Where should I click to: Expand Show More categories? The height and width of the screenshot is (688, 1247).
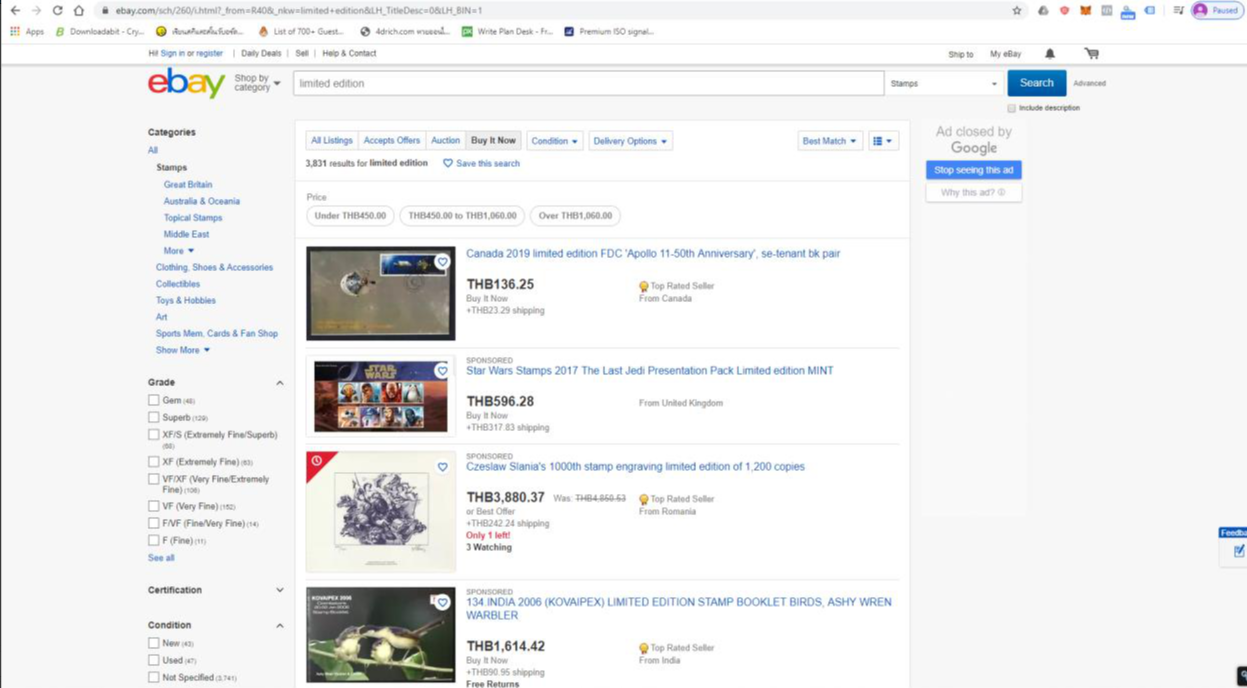(183, 350)
